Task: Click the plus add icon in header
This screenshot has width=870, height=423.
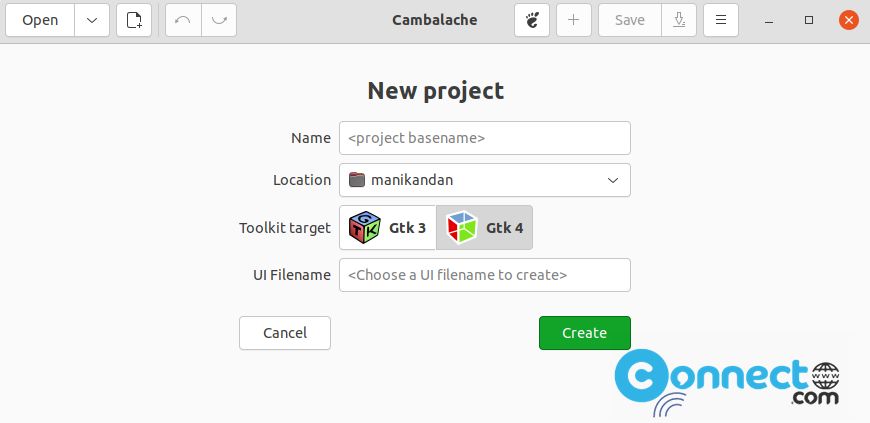Action: click(x=574, y=21)
